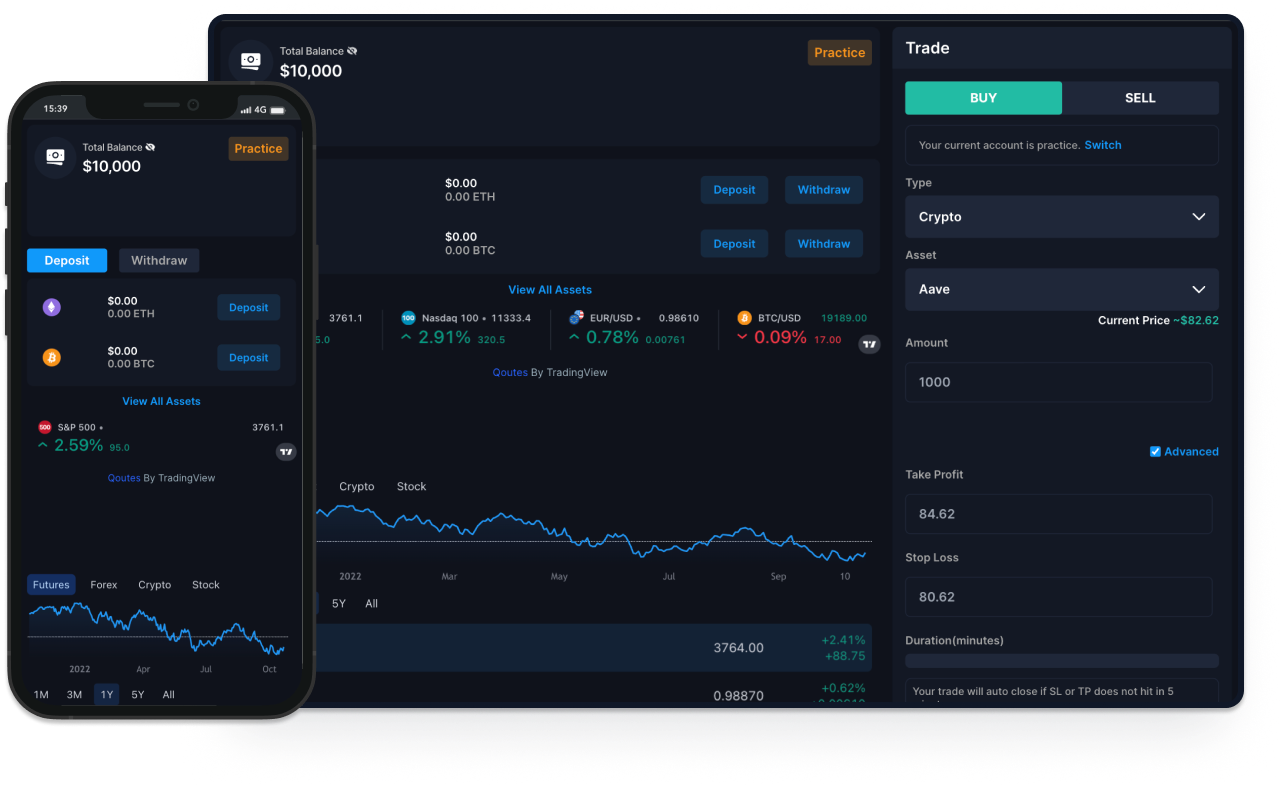Uncheck the Advanced checkbox in the Trade panel

1153,451
